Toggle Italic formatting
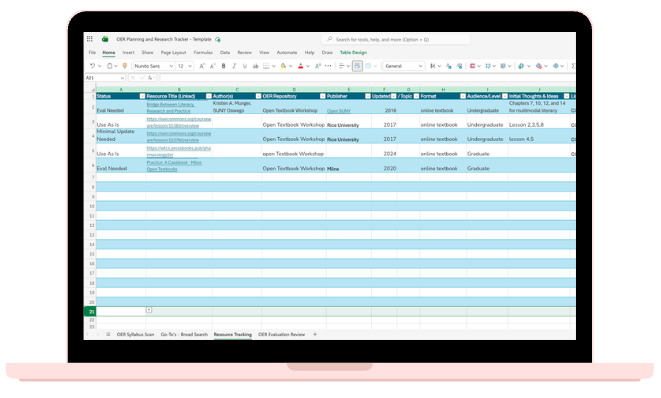The height and width of the screenshot is (398, 661). [x=234, y=66]
